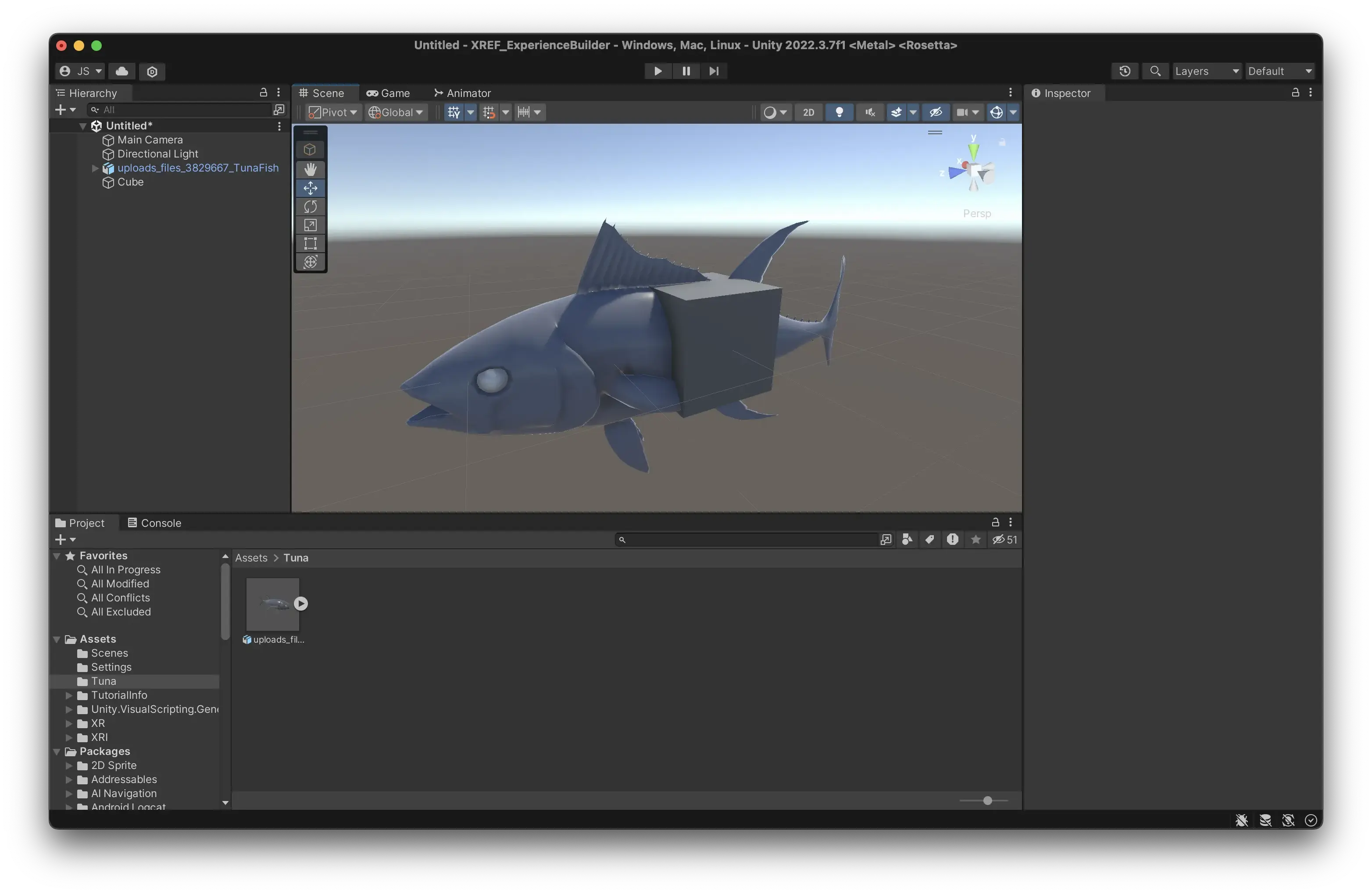1372x894 pixels.
Task: Click the Play mode button
Action: click(x=657, y=71)
